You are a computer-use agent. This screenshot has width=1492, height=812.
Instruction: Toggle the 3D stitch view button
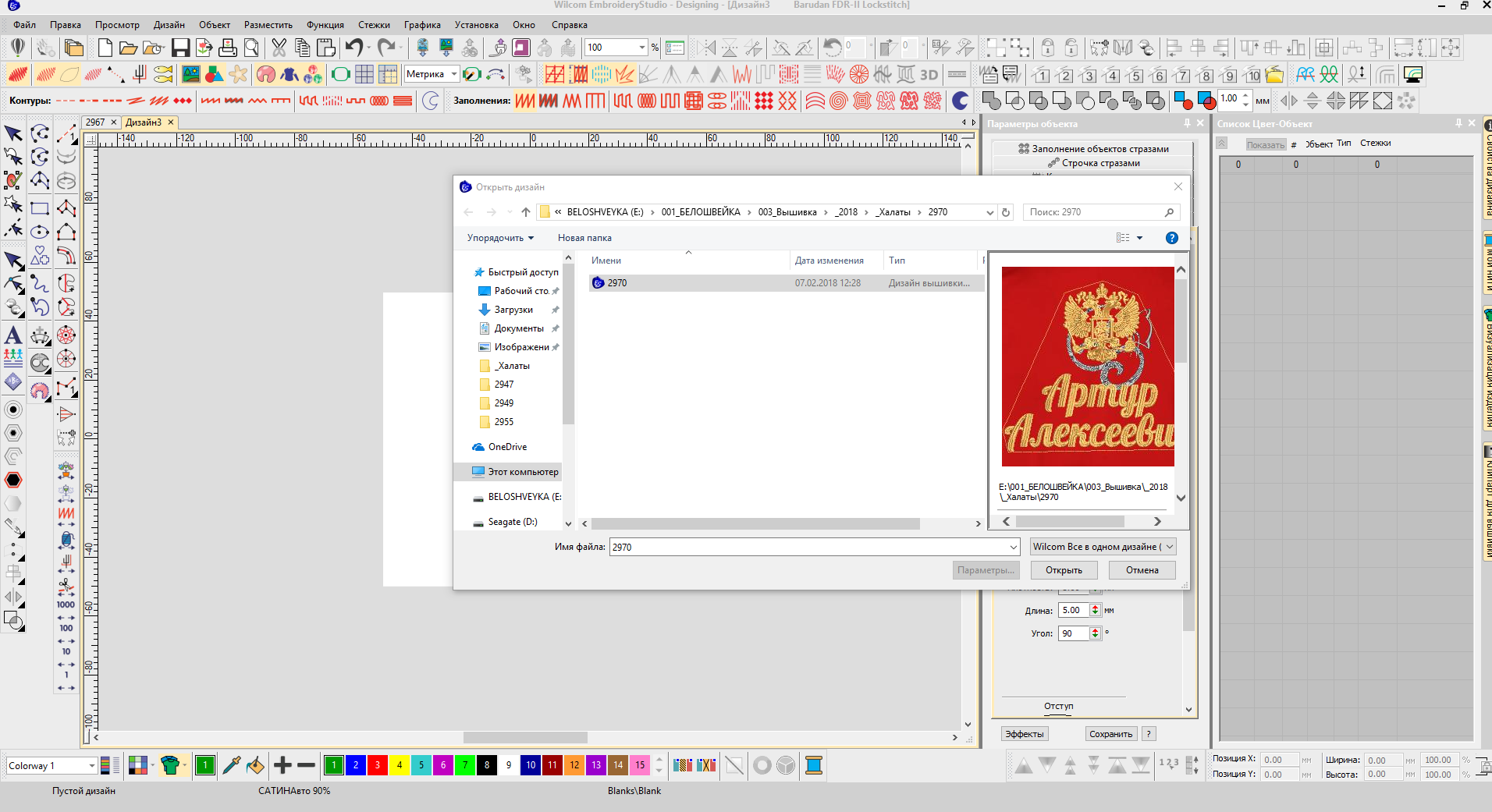click(929, 75)
